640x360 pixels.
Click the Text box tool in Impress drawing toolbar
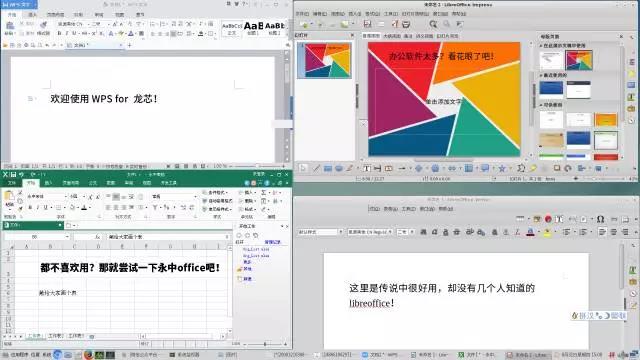click(367, 168)
